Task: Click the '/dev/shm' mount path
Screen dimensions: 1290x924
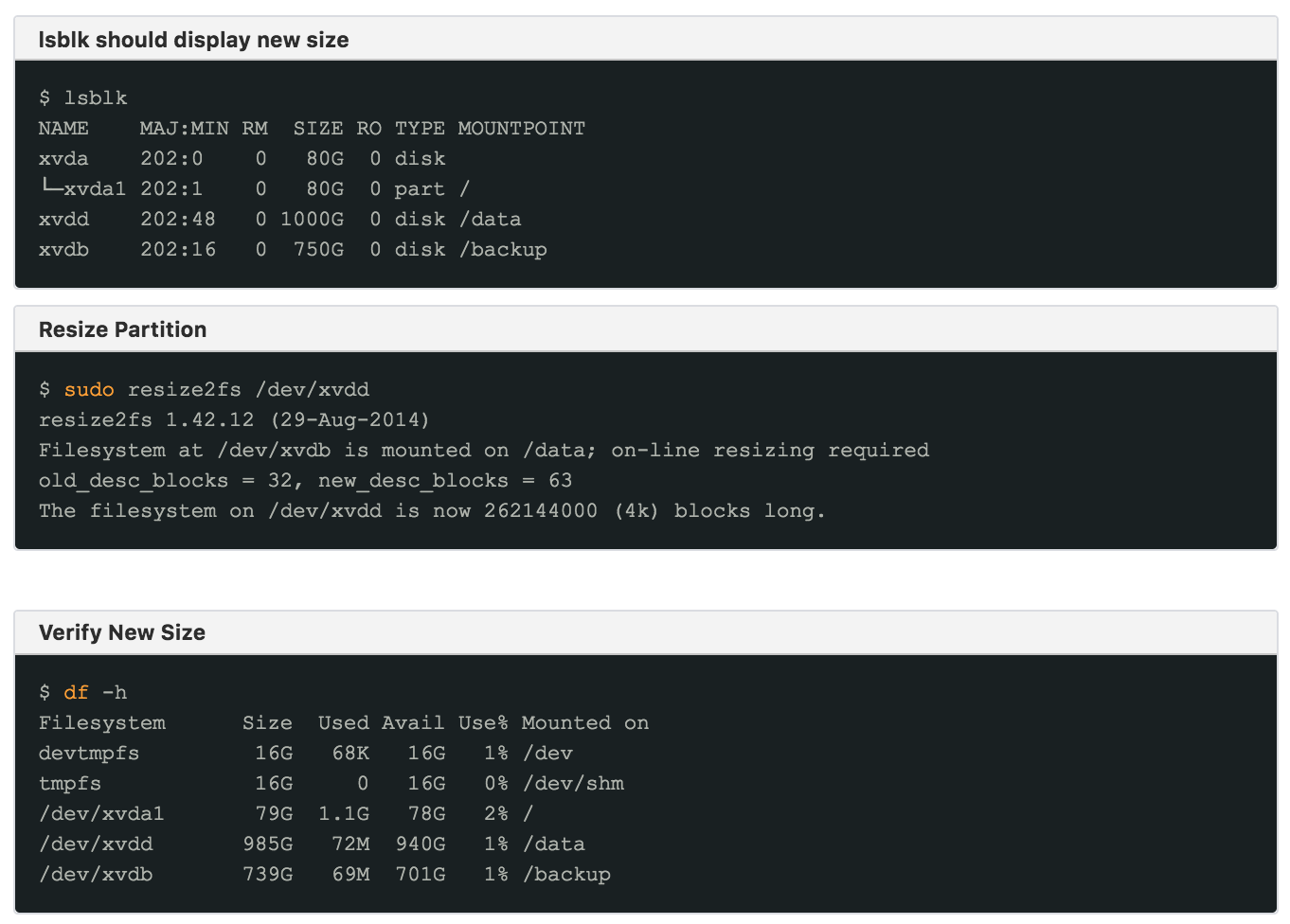Action: (x=573, y=783)
